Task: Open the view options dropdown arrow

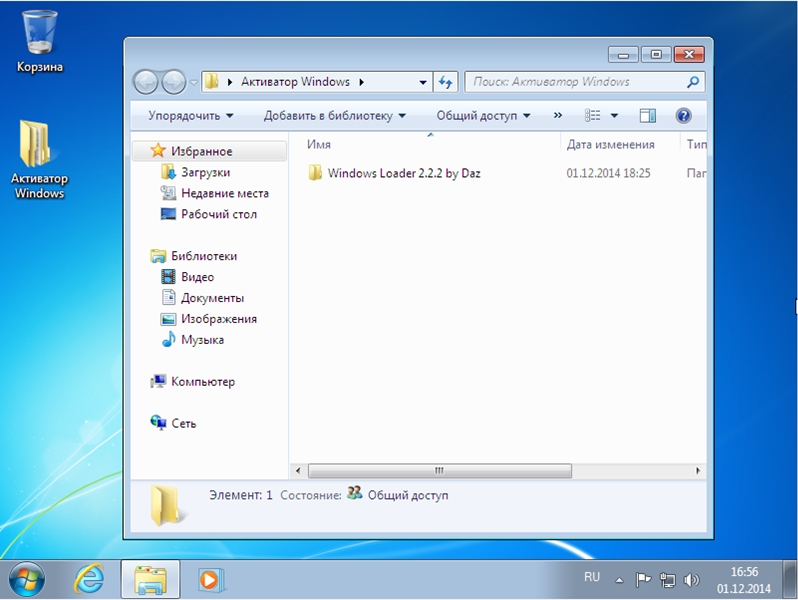Action: pos(614,116)
